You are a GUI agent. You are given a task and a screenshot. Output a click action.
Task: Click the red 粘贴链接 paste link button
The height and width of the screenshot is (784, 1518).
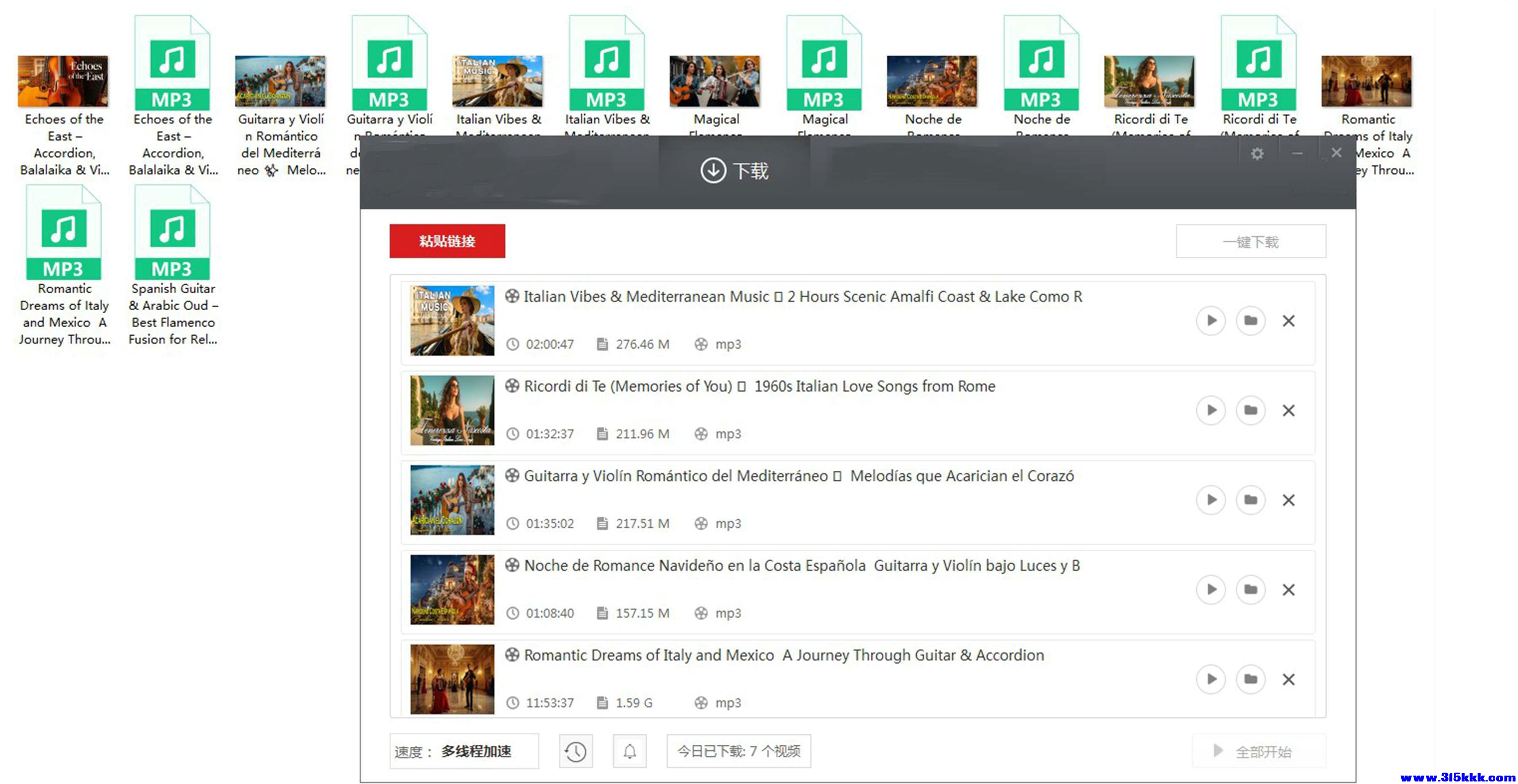pyautogui.click(x=447, y=241)
